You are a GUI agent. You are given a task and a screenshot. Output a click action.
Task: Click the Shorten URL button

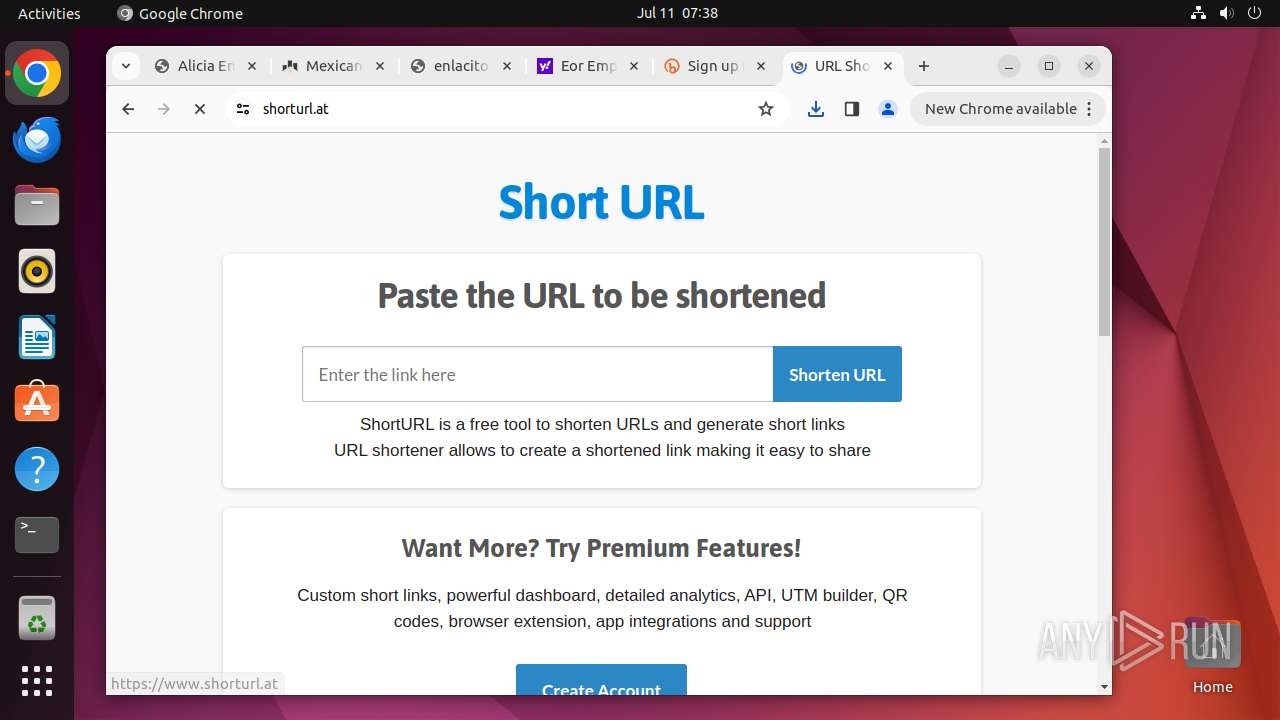tap(837, 374)
